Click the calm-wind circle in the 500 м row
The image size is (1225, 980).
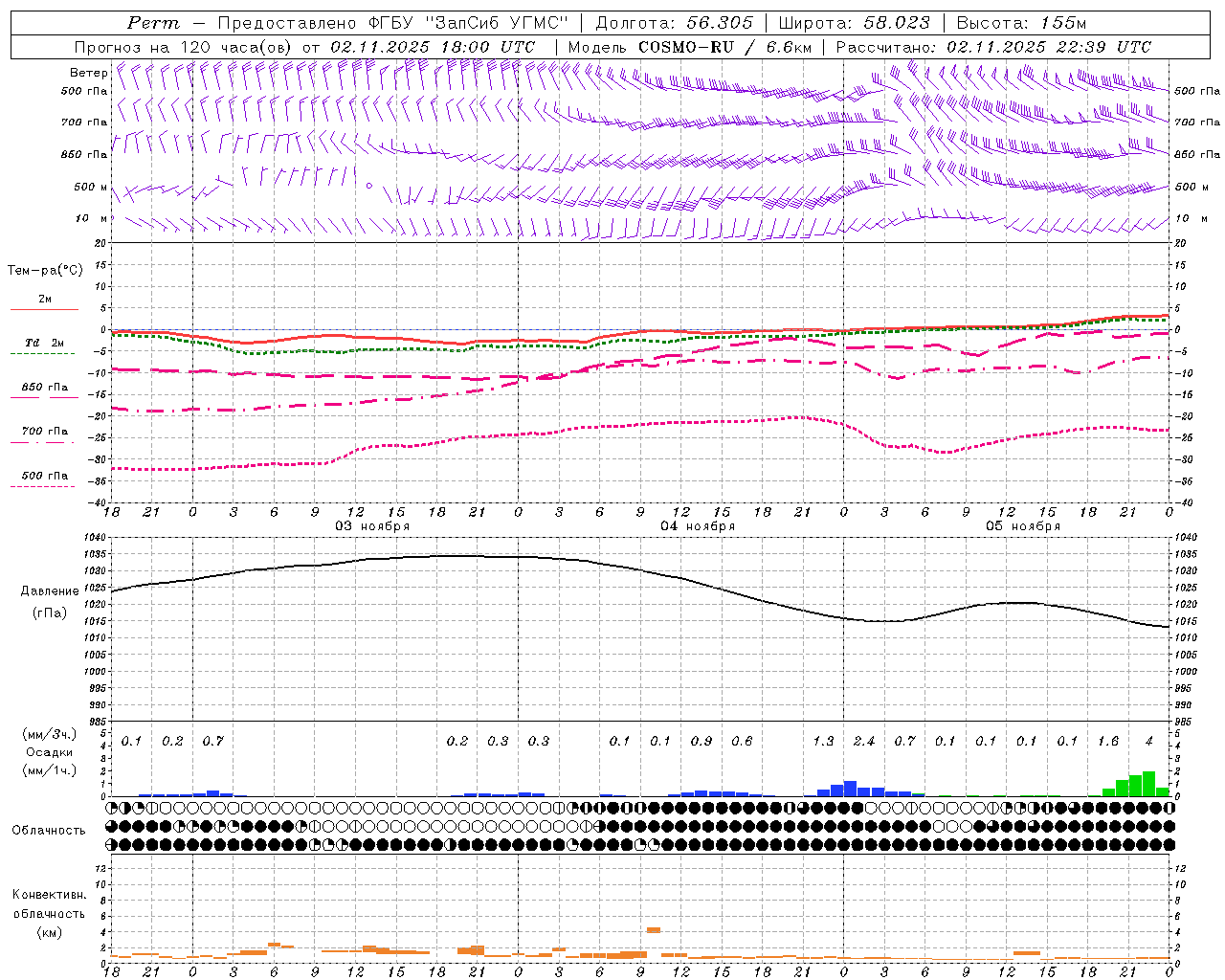click(369, 186)
